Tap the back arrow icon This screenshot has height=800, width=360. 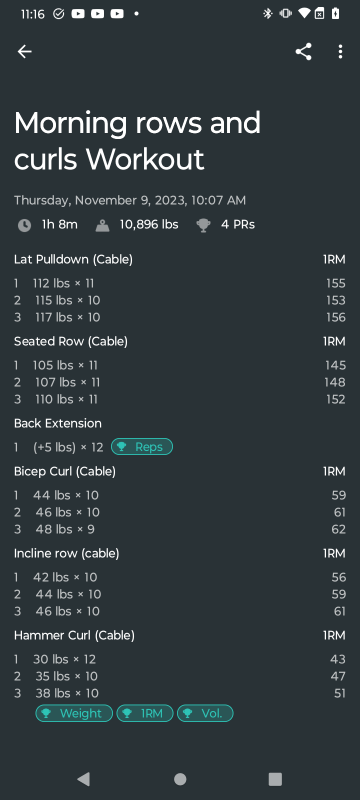[24, 52]
